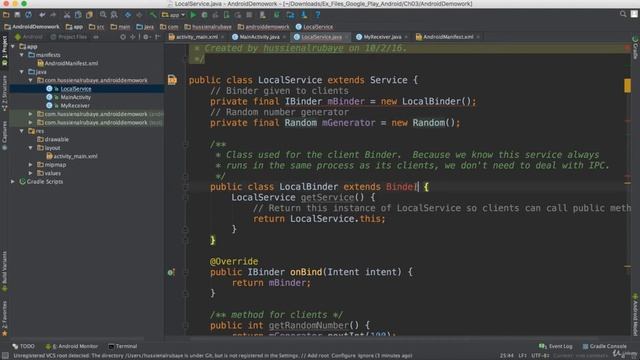
Task: Select the drawable folder
Action: click(53, 139)
